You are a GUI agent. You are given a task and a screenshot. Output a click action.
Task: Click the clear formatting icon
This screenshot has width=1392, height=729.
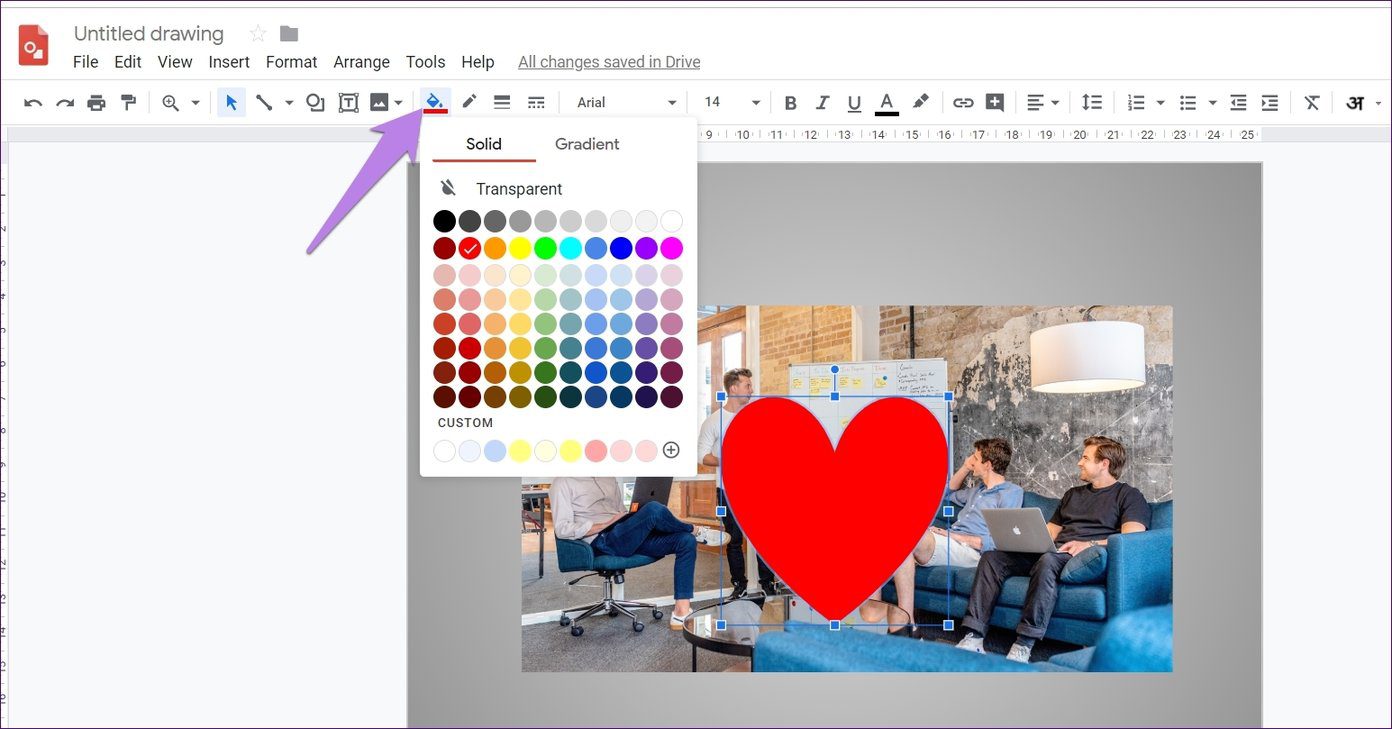[1312, 102]
